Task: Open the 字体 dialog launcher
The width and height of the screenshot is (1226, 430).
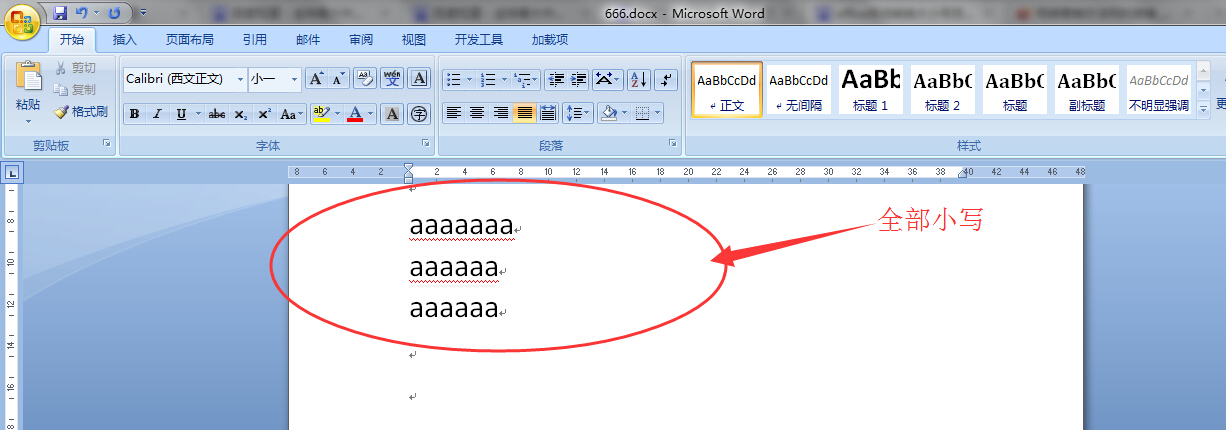Action: coord(425,145)
